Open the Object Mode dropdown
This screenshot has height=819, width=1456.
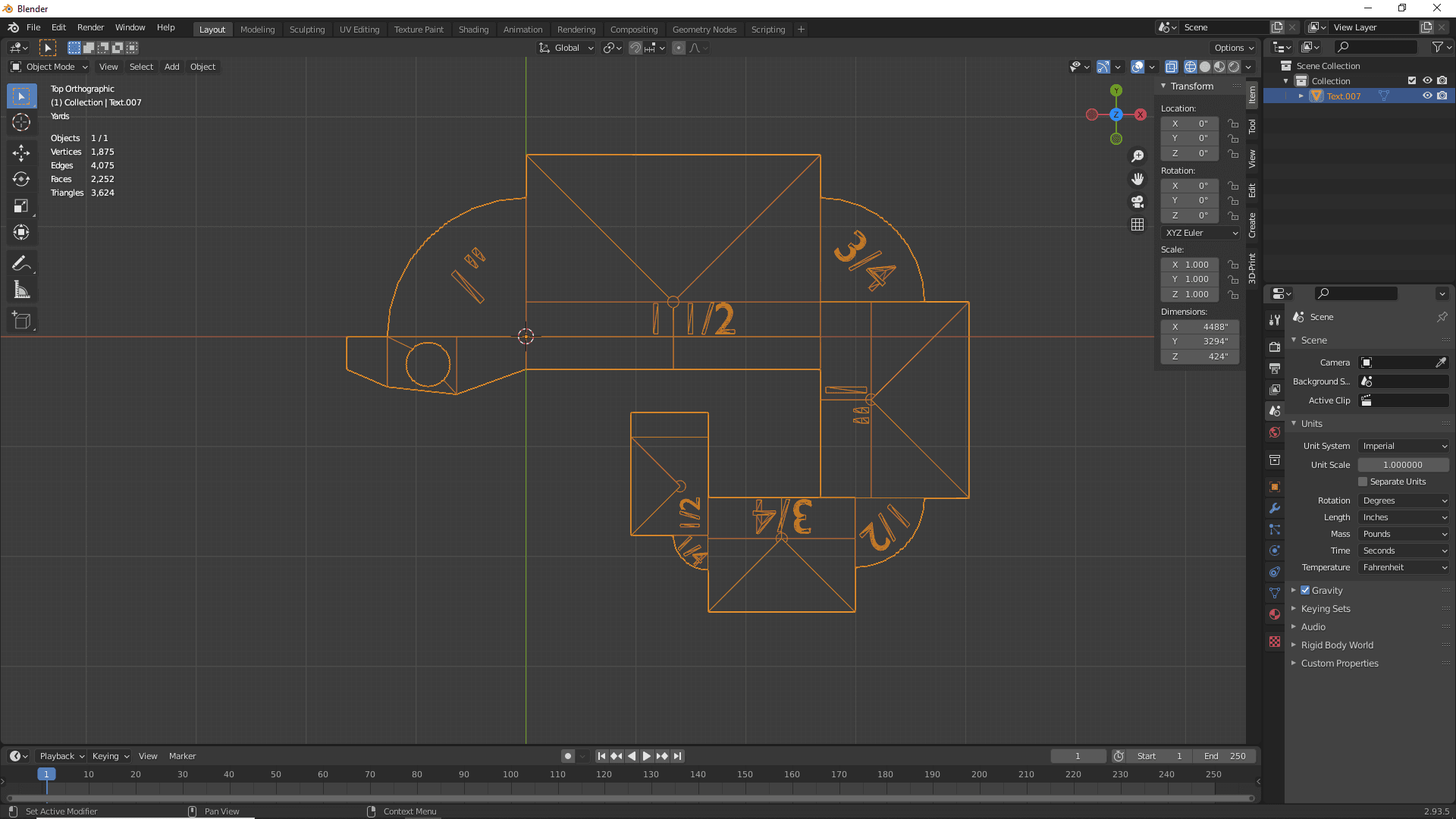(x=49, y=67)
